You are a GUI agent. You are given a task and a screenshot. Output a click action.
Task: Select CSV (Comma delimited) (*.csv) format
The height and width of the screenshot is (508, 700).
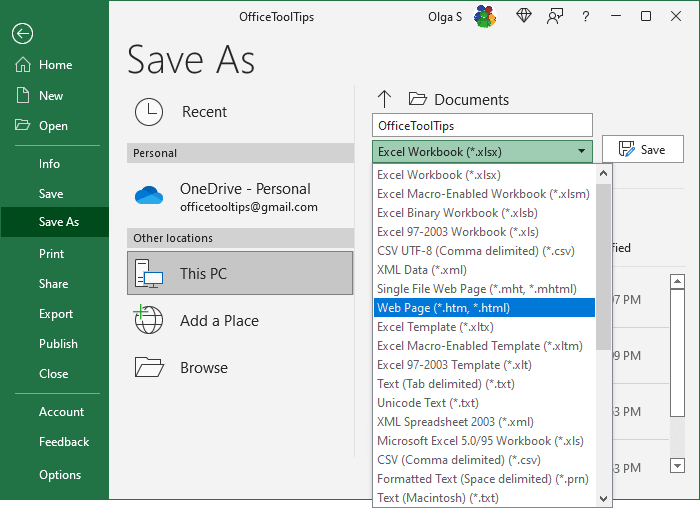[x=484, y=460]
